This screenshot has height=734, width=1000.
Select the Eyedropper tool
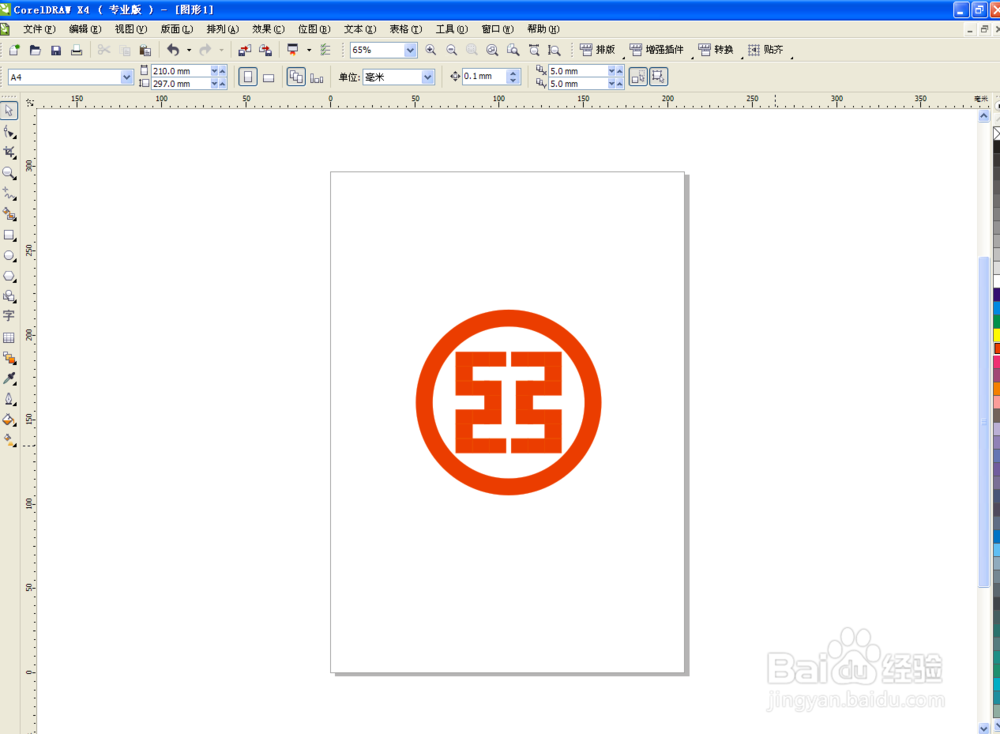pyautogui.click(x=9, y=378)
